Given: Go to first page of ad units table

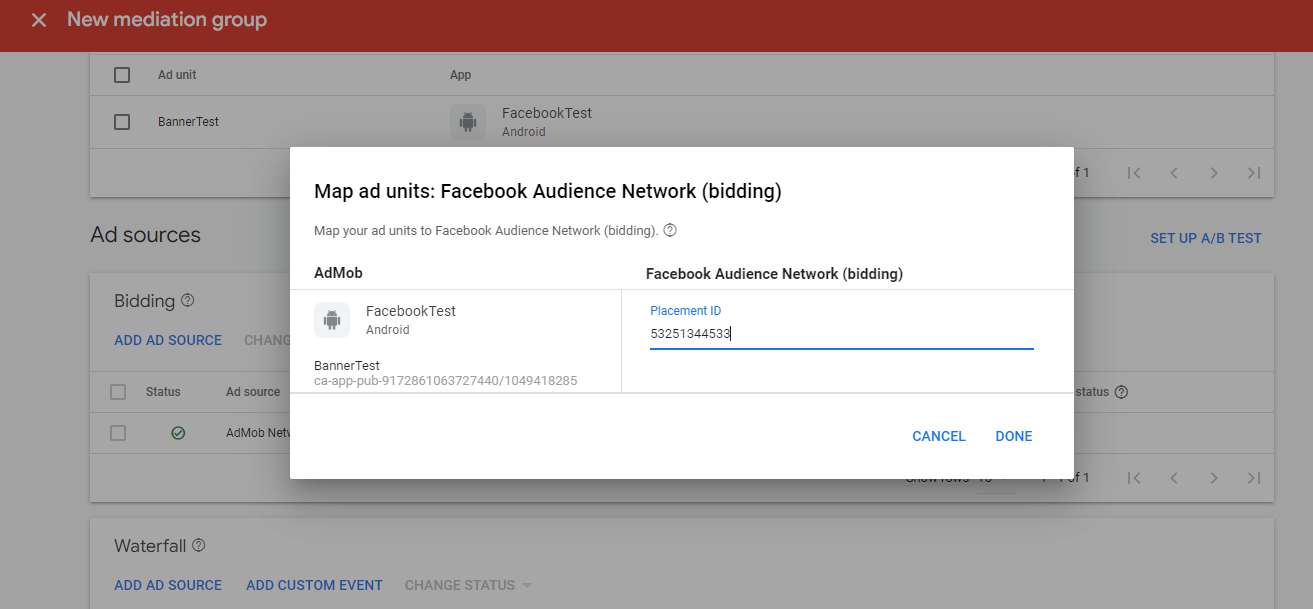Looking at the screenshot, I should 1134,173.
